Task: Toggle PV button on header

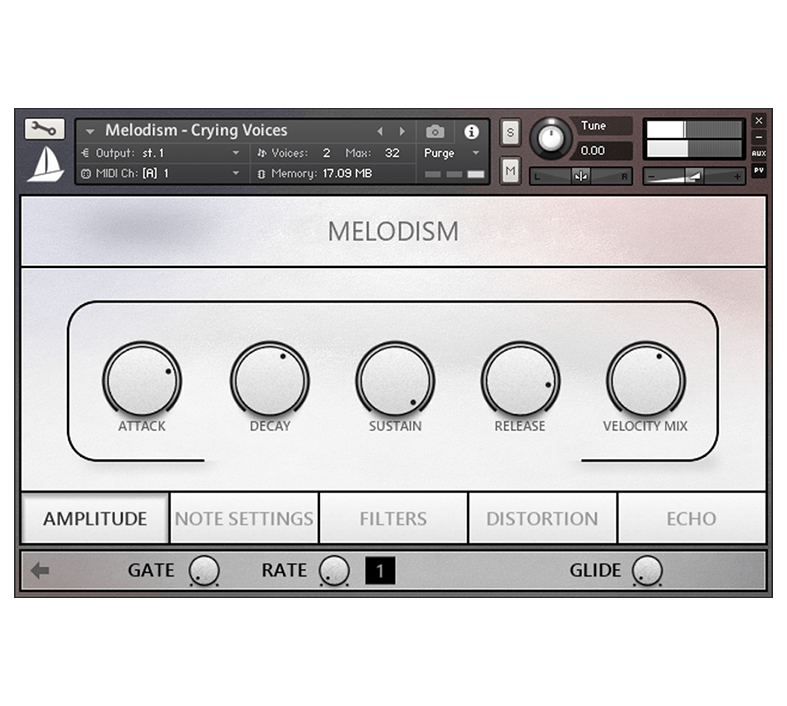Action: (758, 171)
